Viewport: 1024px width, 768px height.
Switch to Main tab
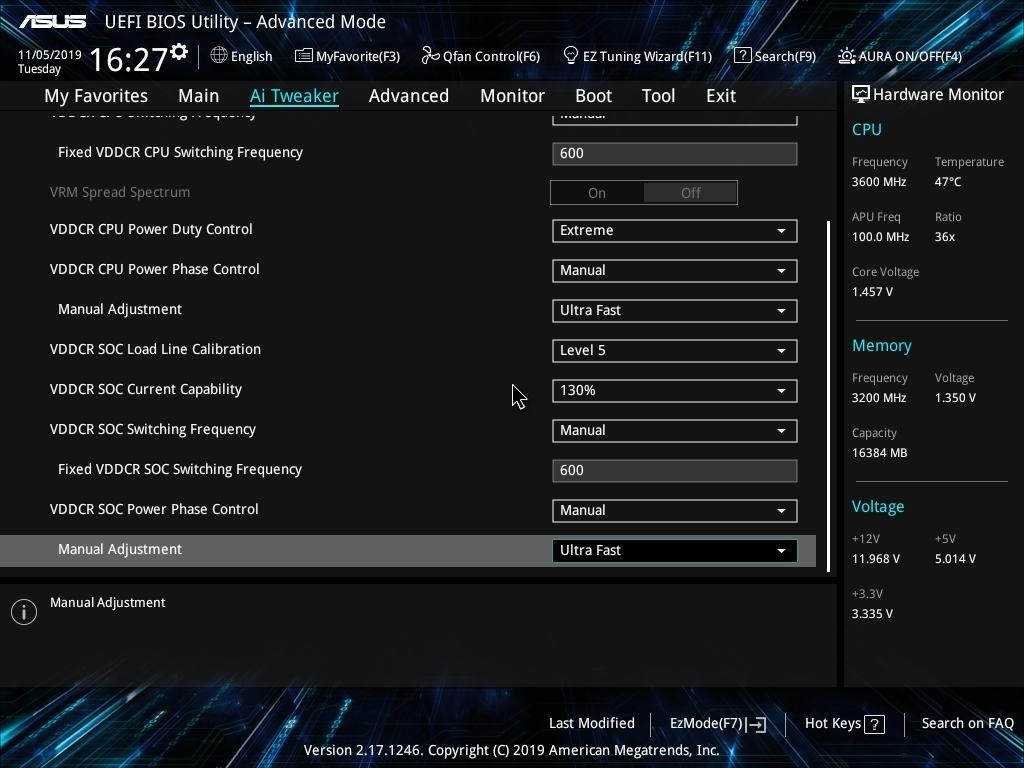click(199, 96)
